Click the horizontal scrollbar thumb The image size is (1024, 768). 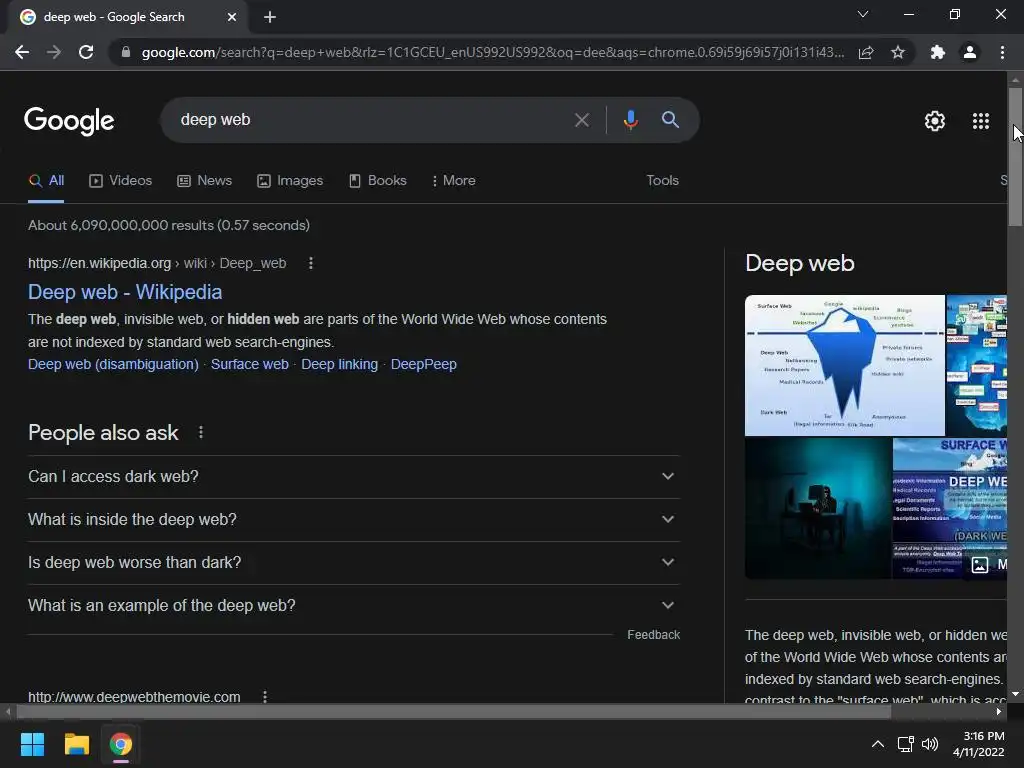coord(453,712)
